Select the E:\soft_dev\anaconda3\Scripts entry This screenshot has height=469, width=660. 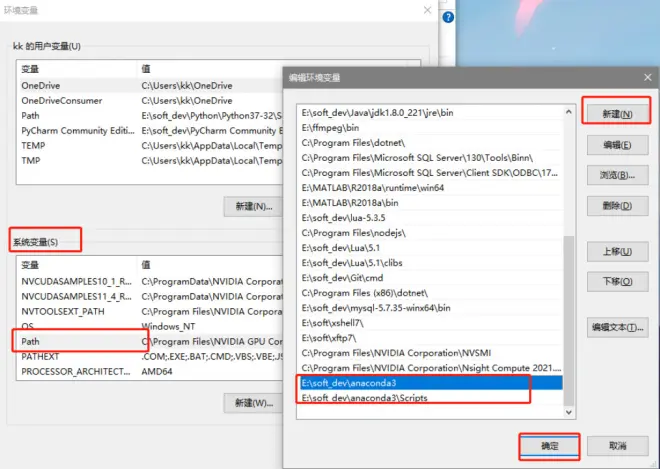[x=429, y=398]
